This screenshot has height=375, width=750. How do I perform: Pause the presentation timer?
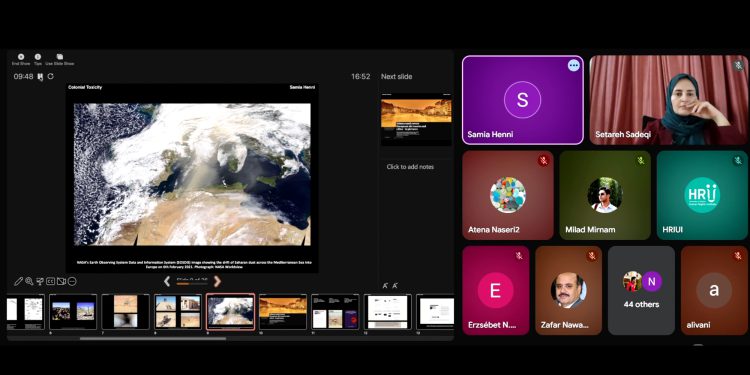coord(41,77)
